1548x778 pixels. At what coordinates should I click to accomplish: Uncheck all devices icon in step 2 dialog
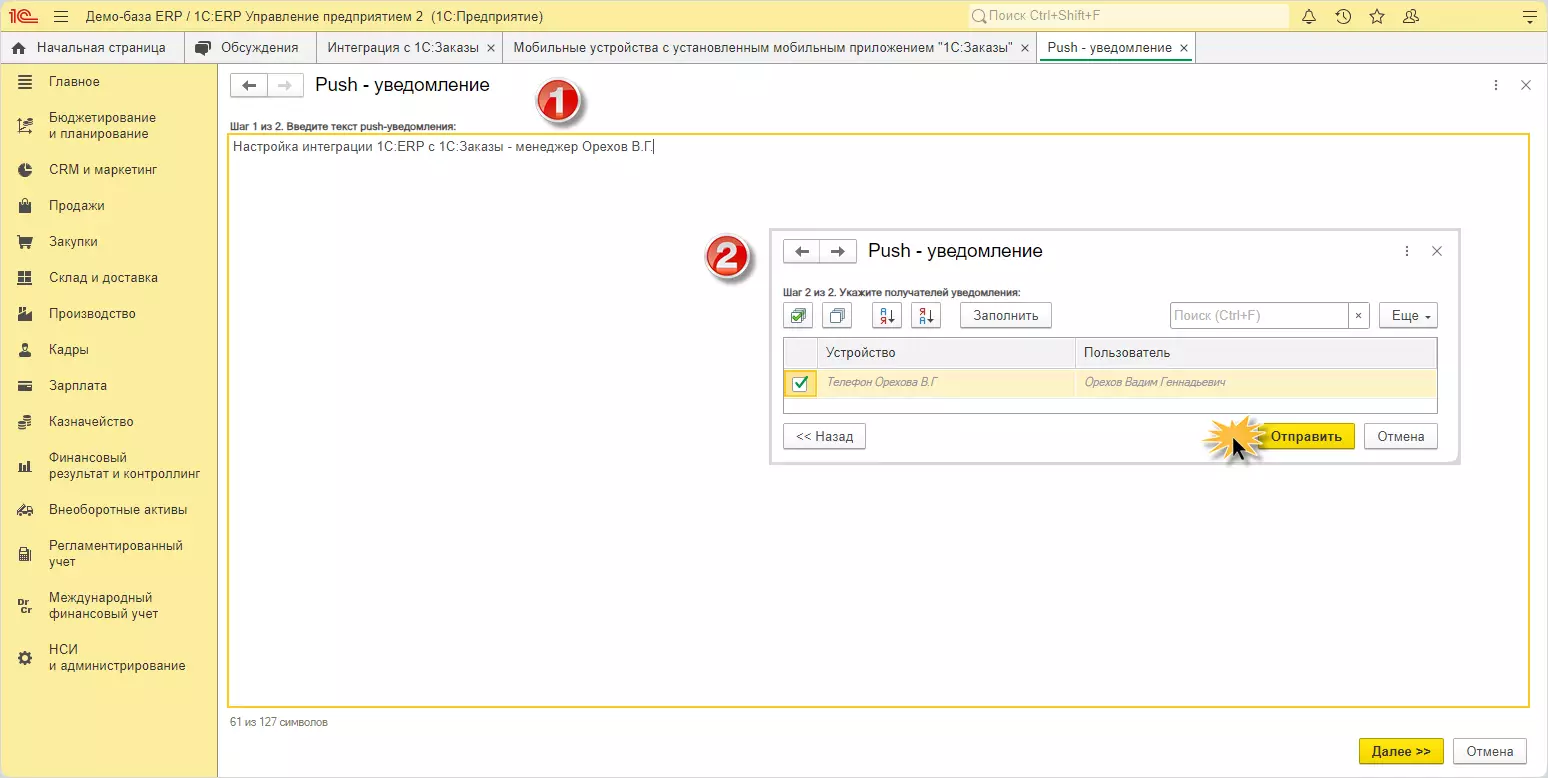tap(837, 316)
